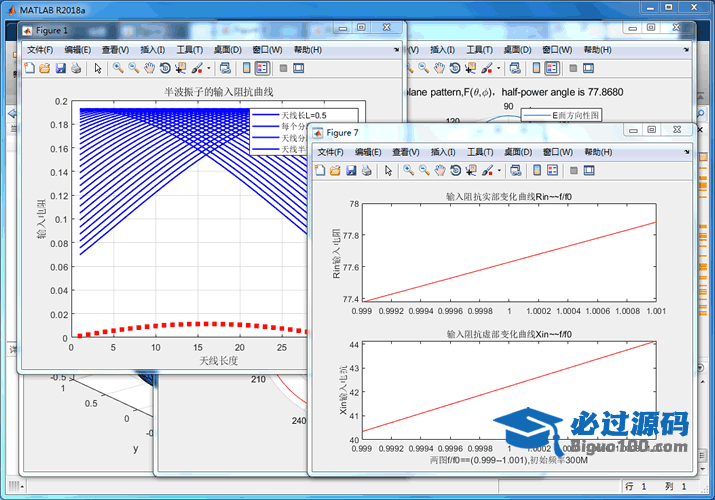Open 帮助(H) menu in Figure 1
715x500 pixels.
[308, 50]
